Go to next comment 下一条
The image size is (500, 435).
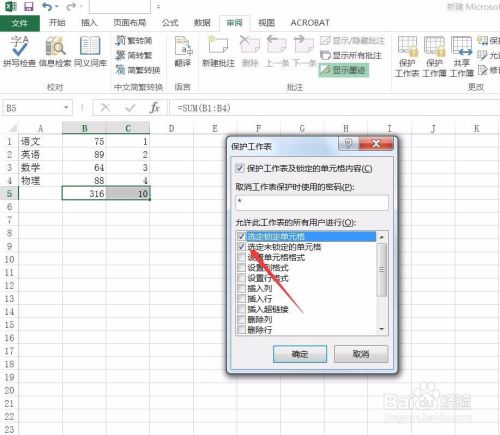coord(304,52)
